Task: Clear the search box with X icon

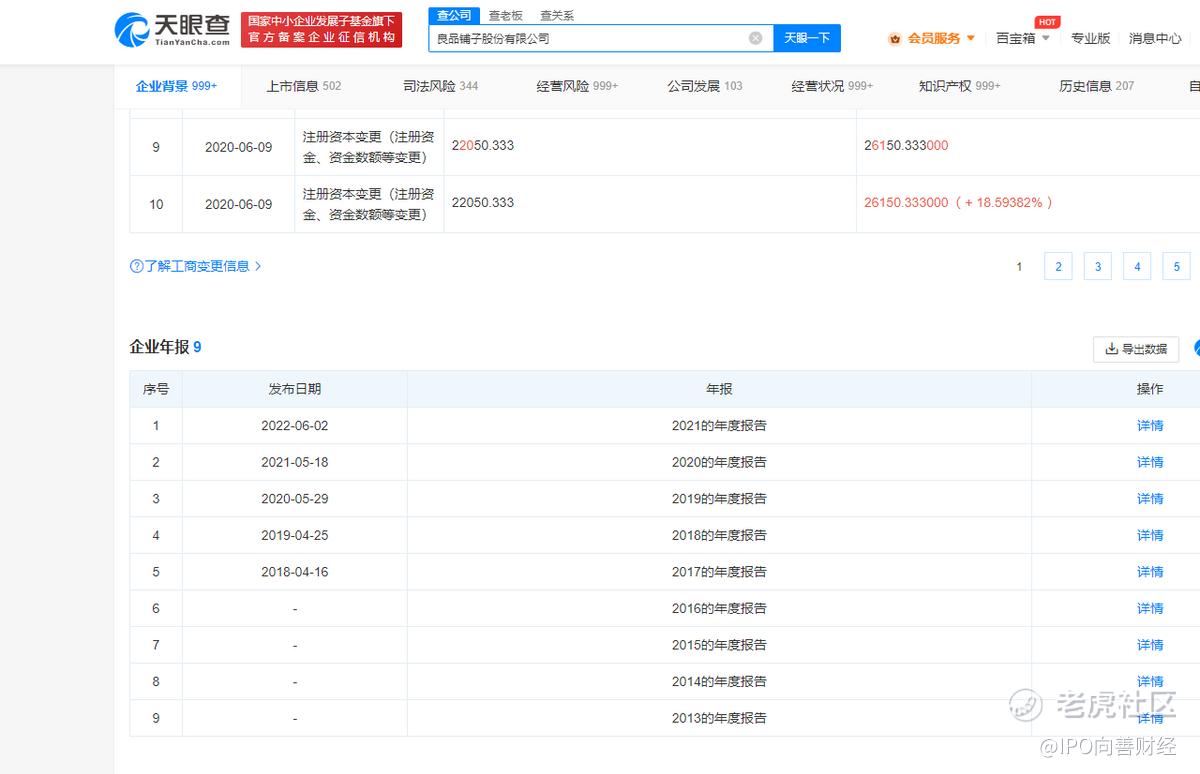Action: [x=755, y=38]
